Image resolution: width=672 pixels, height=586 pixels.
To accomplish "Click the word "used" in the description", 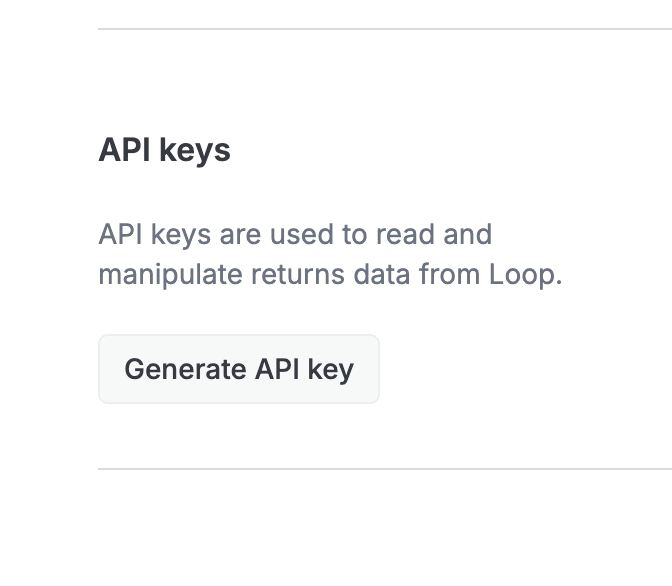I will point(305,234).
